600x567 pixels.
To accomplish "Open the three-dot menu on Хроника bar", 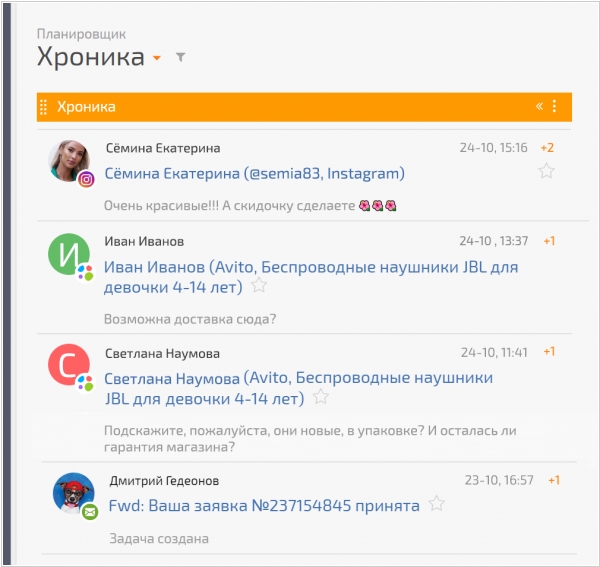I will [554, 106].
